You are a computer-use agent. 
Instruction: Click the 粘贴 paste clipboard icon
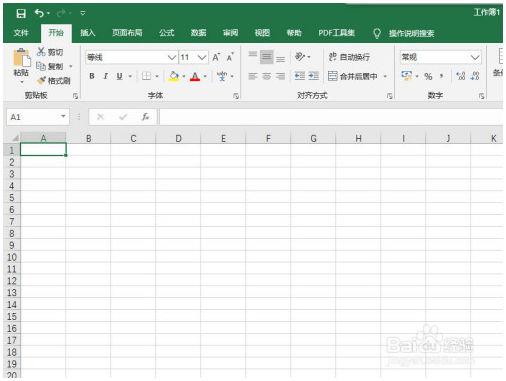coord(21,58)
